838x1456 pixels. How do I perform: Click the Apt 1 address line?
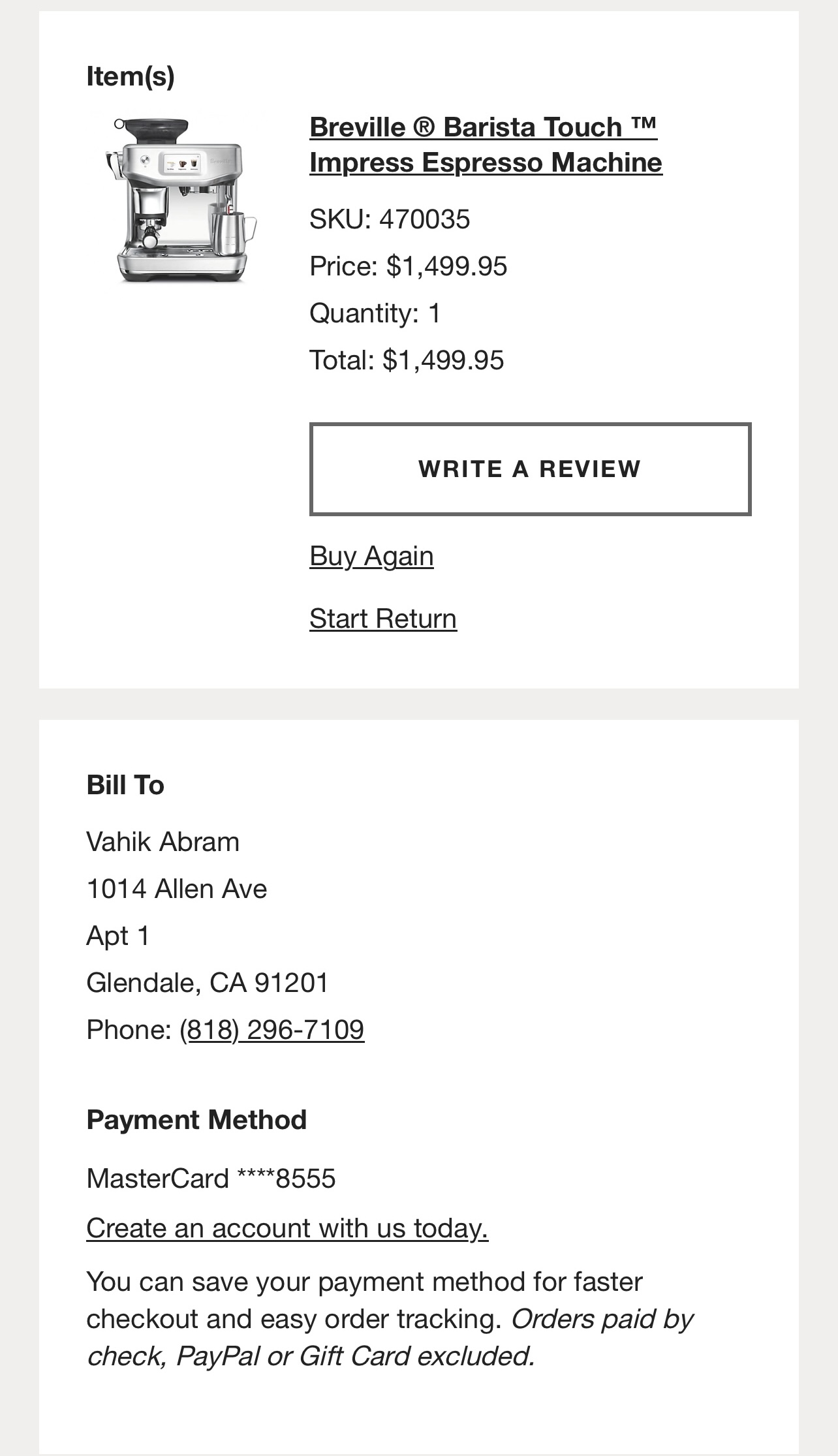pyautogui.click(x=118, y=936)
